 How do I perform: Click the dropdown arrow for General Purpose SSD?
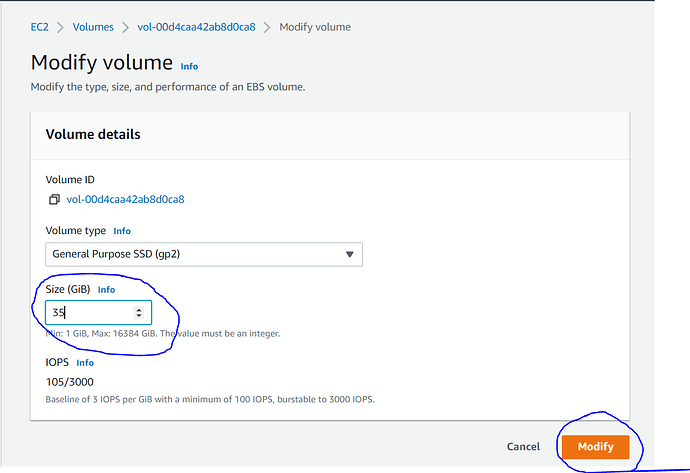pos(349,254)
